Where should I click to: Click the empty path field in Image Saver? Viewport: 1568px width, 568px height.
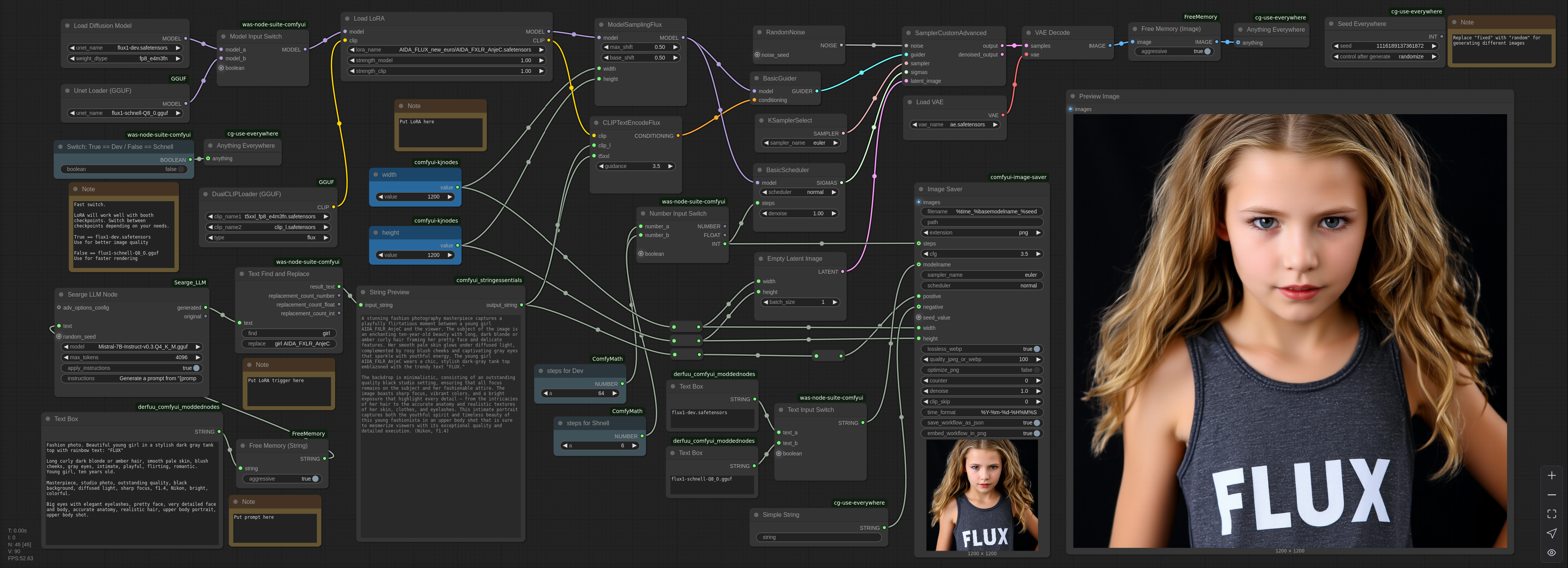(x=982, y=223)
